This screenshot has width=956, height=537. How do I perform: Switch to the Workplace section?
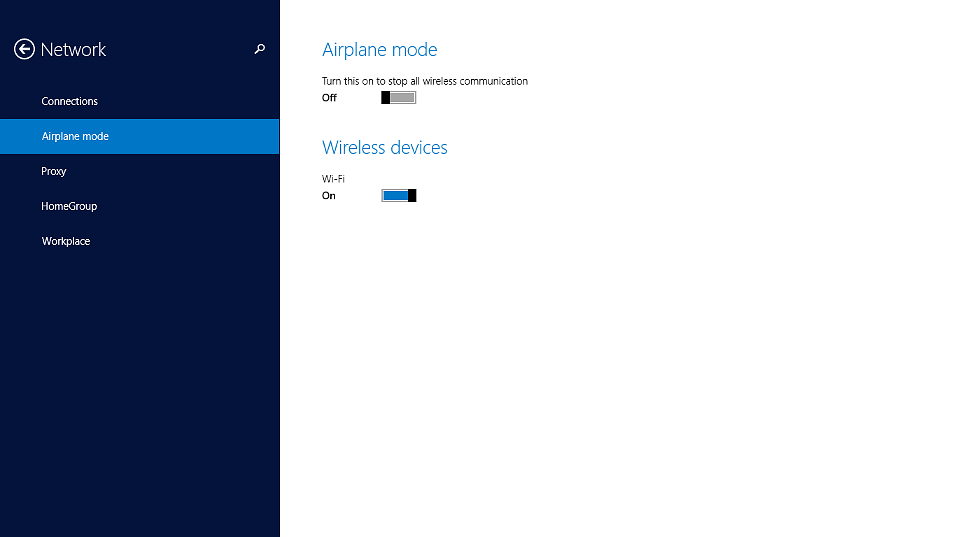click(140, 241)
